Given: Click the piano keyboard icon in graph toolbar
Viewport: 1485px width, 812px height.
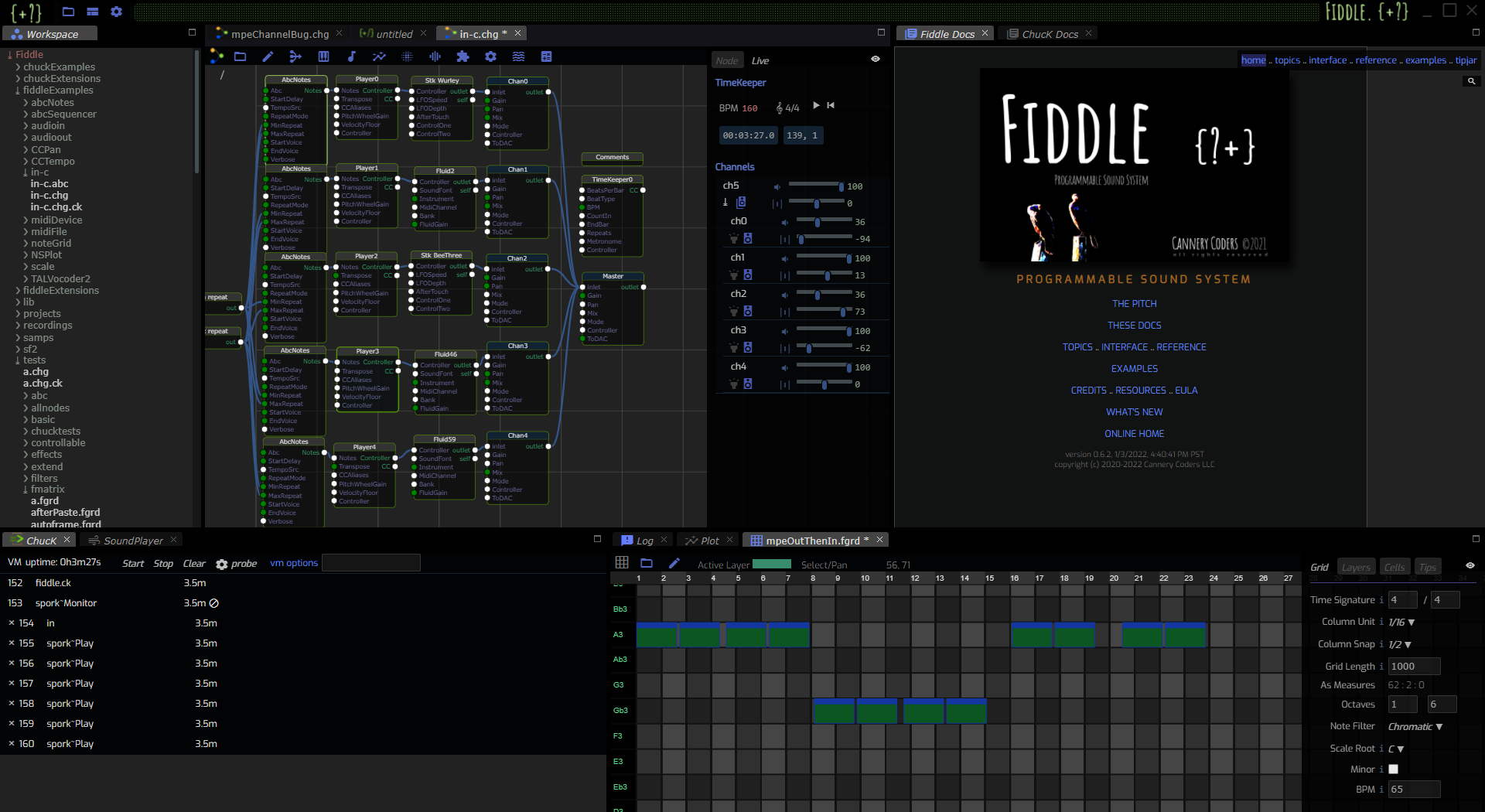Looking at the screenshot, I should point(323,56).
